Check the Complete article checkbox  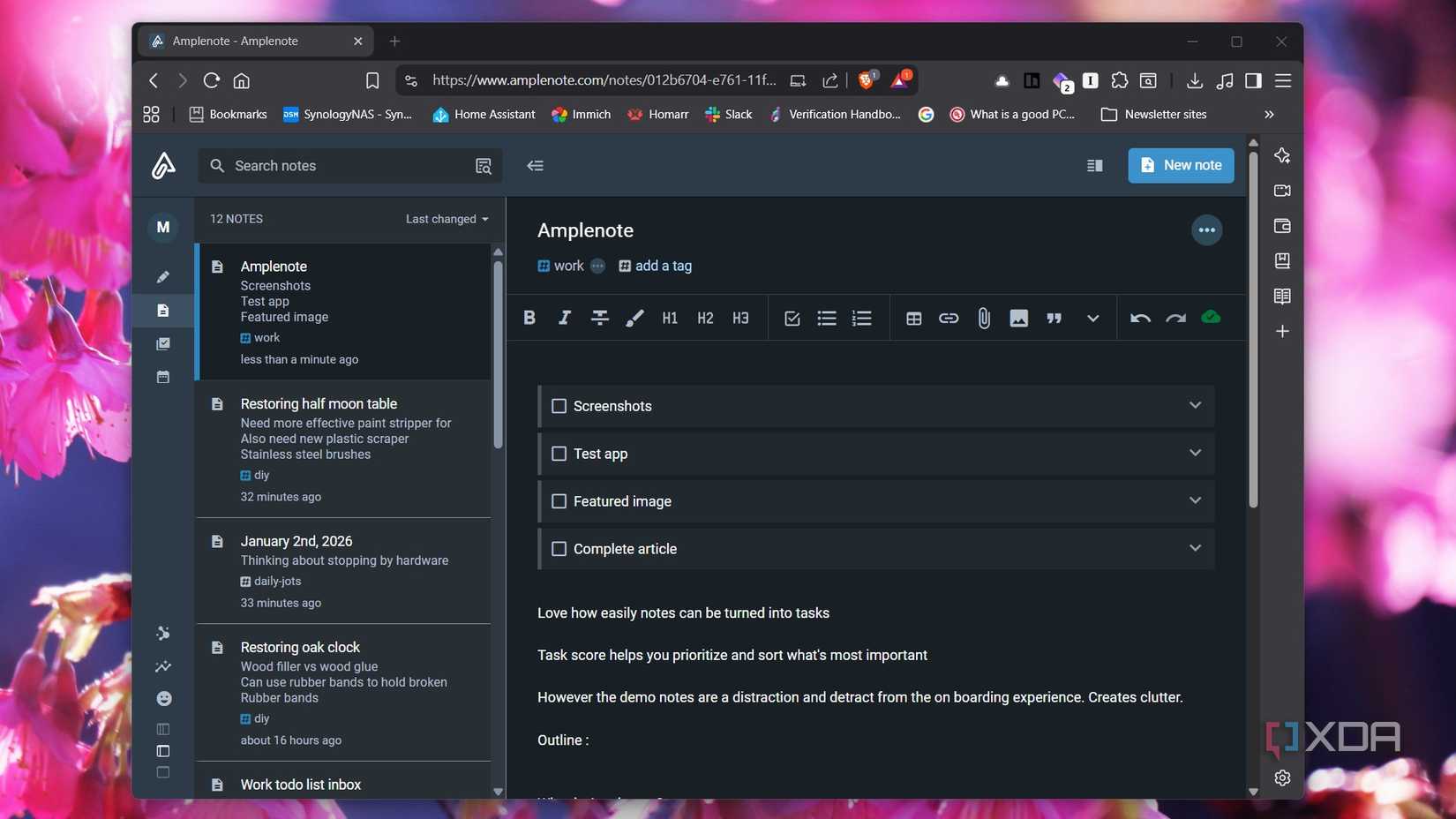[x=559, y=548]
